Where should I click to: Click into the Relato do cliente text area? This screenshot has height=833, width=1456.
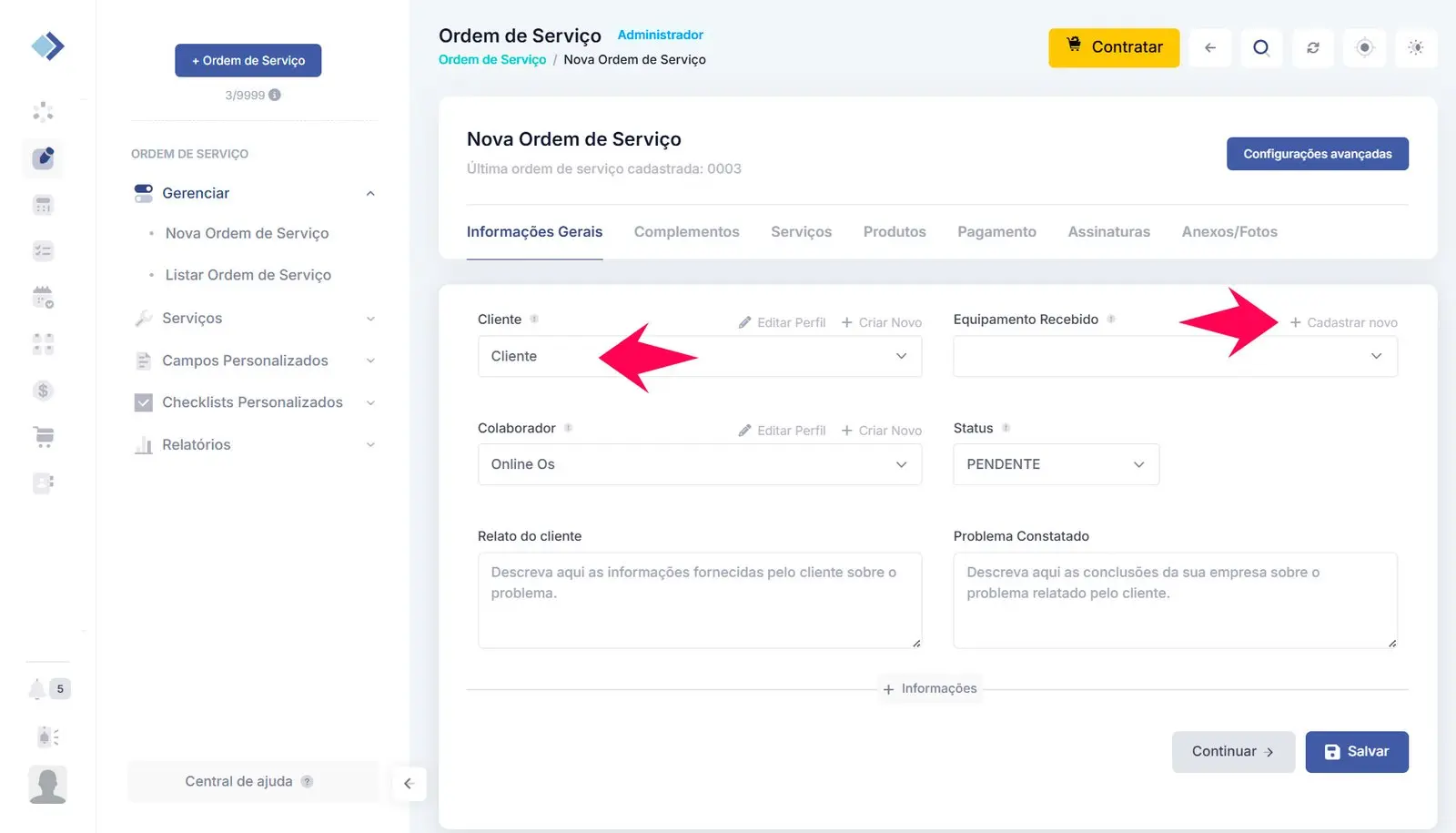click(x=699, y=601)
